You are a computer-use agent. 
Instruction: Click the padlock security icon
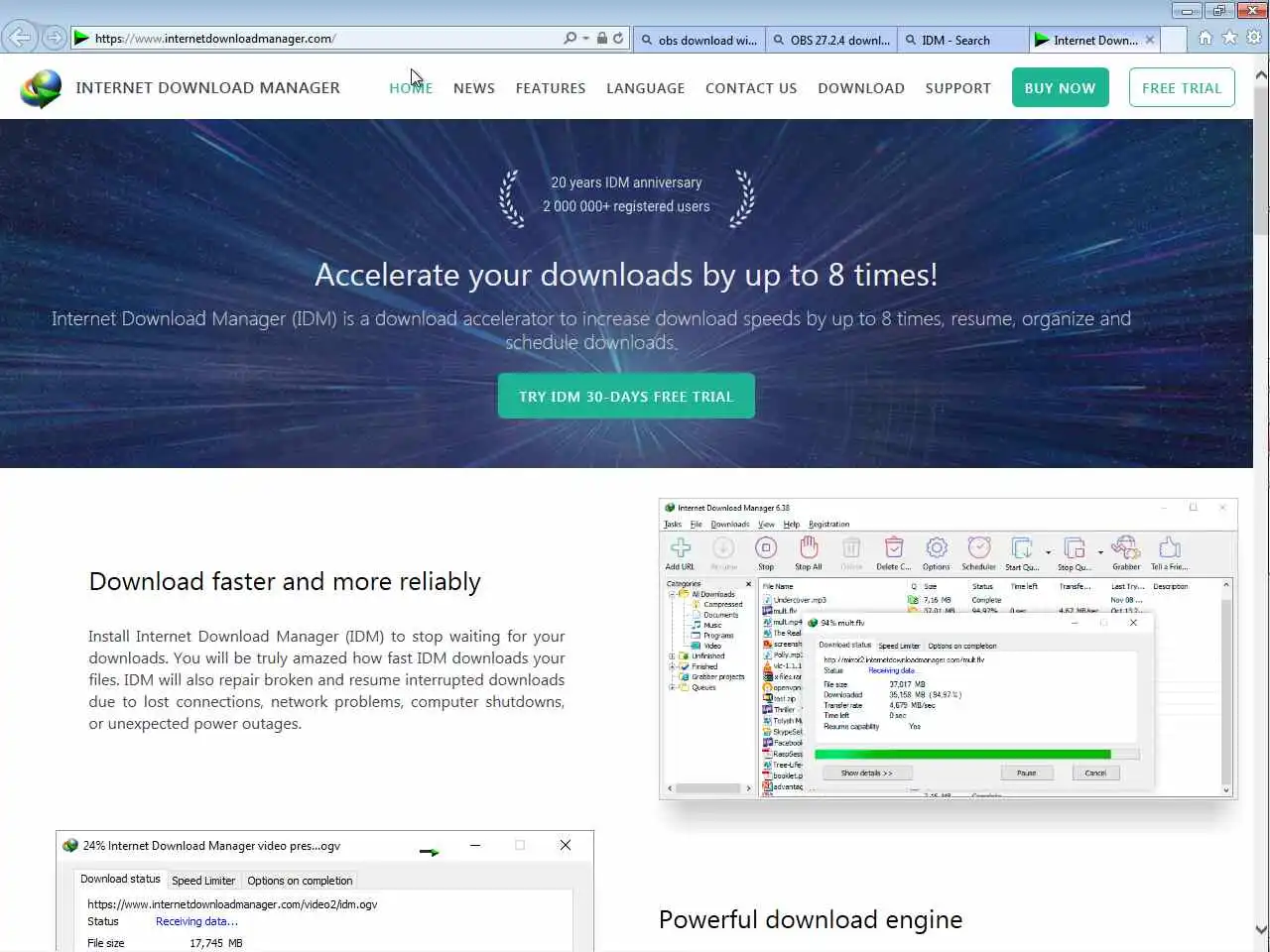click(601, 39)
